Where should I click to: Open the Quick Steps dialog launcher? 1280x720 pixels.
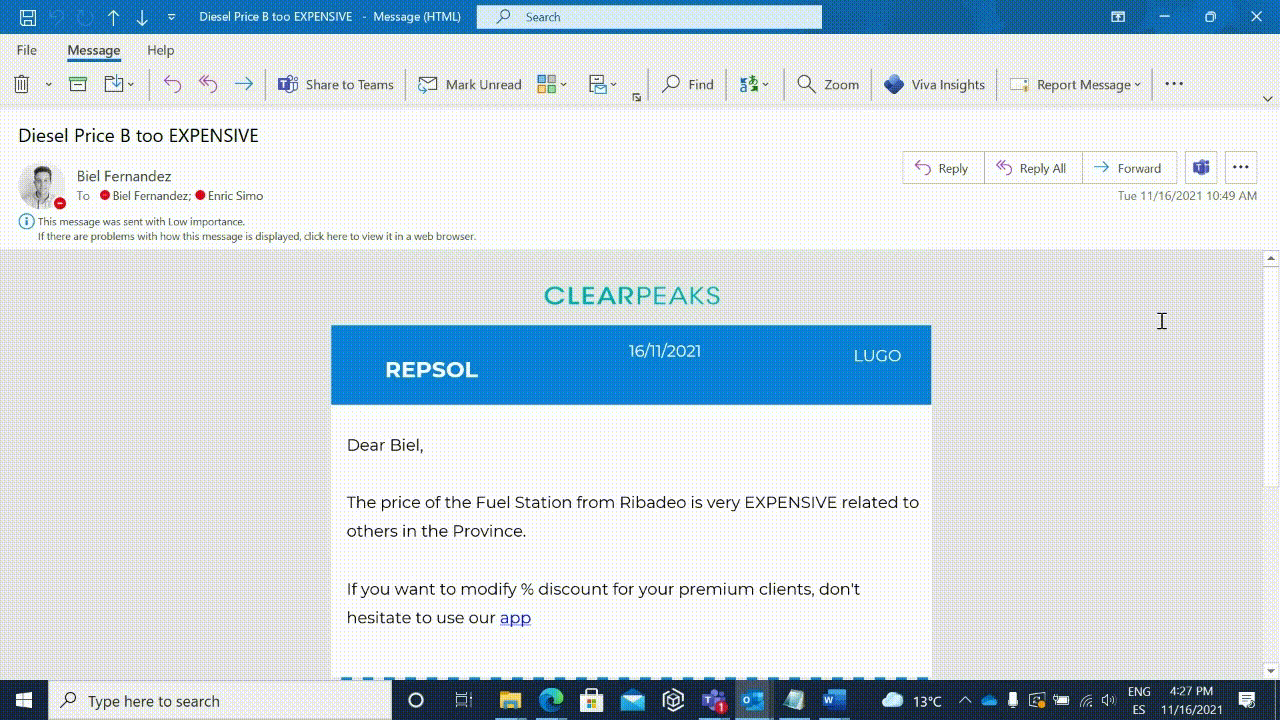click(x=636, y=97)
